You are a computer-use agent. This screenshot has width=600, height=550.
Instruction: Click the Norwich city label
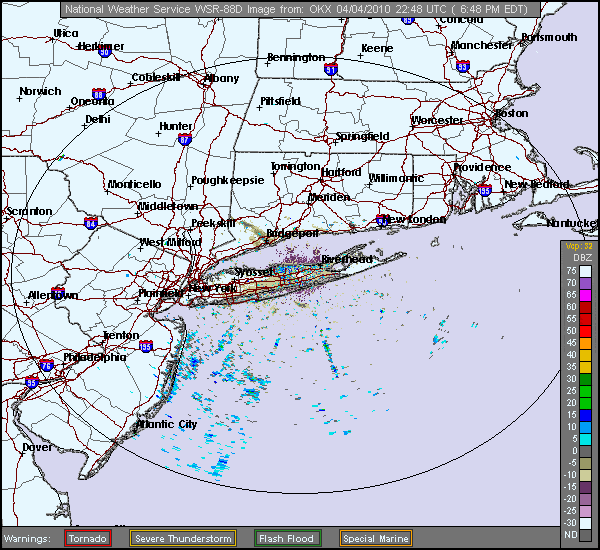click(40, 91)
